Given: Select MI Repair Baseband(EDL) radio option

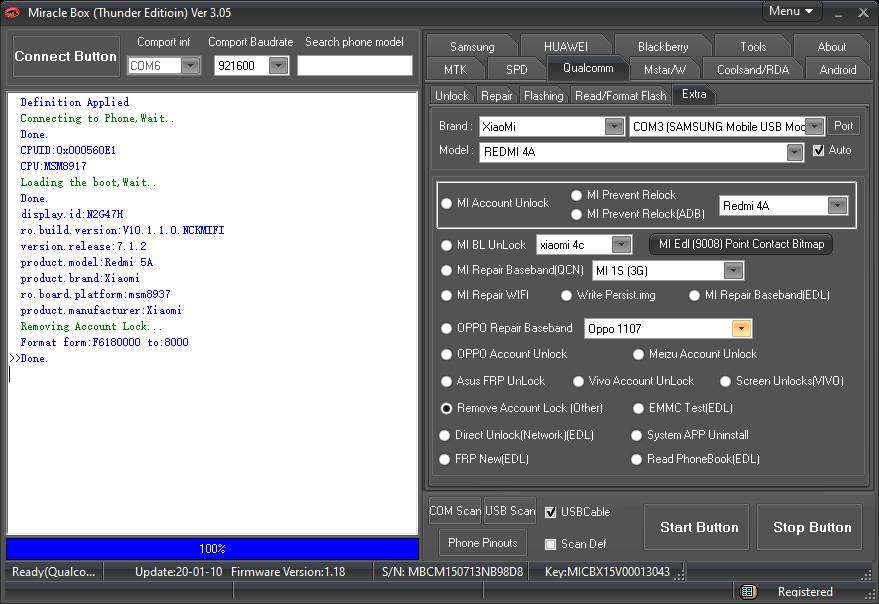Looking at the screenshot, I should pos(695,295).
